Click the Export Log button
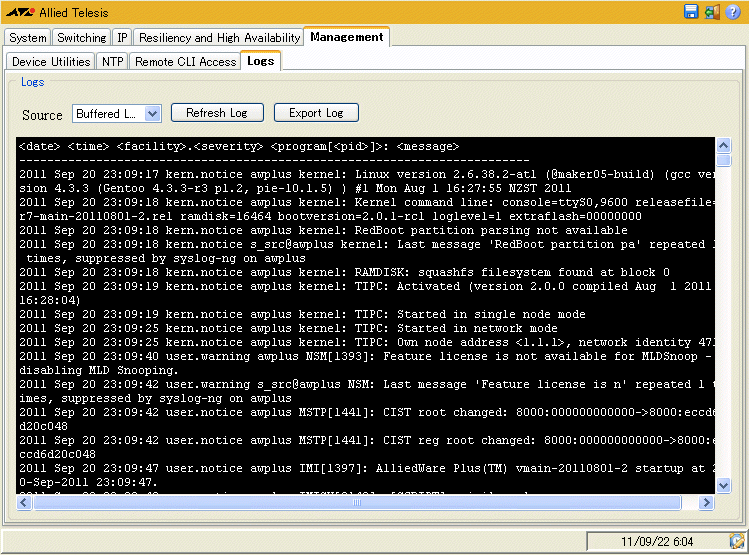Screen dimensions: 749x555 click(316, 113)
